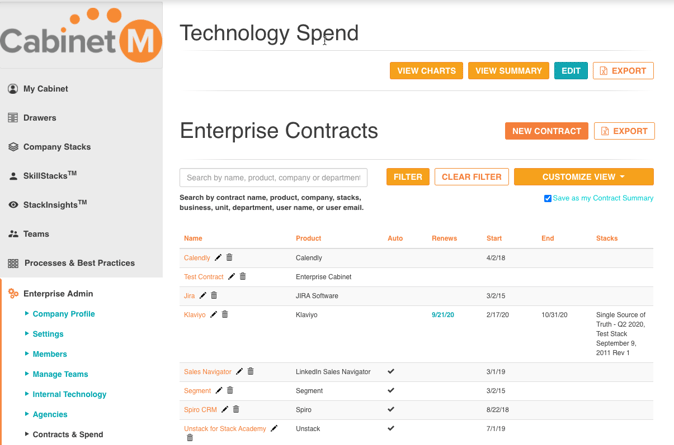Open Processes & Best Practices section
Image resolution: width=674 pixels, height=445 pixels.
tap(80, 263)
